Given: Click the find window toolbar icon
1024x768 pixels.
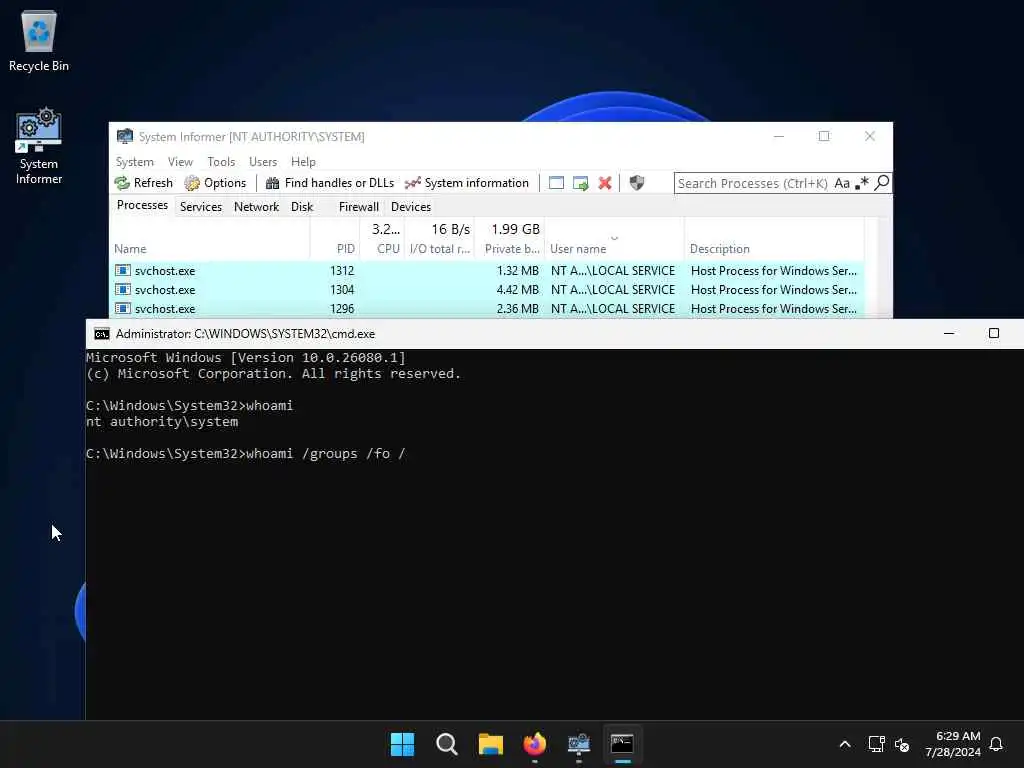Looking at the screenshot, I should tap(556, 183).
